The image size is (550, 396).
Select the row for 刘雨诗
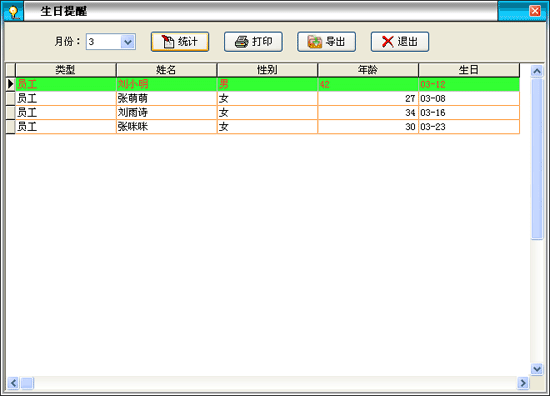tap(267, 113)
